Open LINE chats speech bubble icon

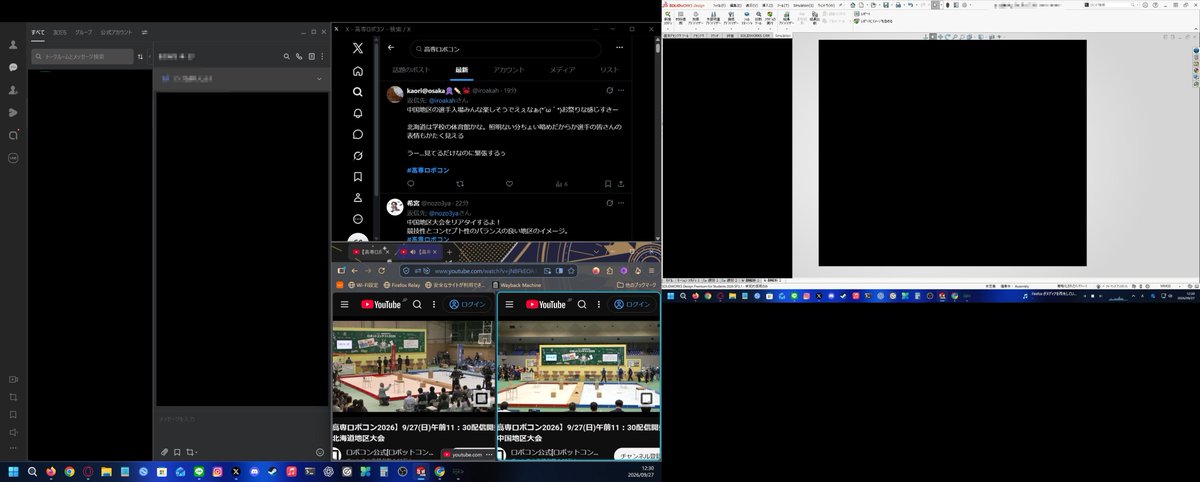pos(13,67)
